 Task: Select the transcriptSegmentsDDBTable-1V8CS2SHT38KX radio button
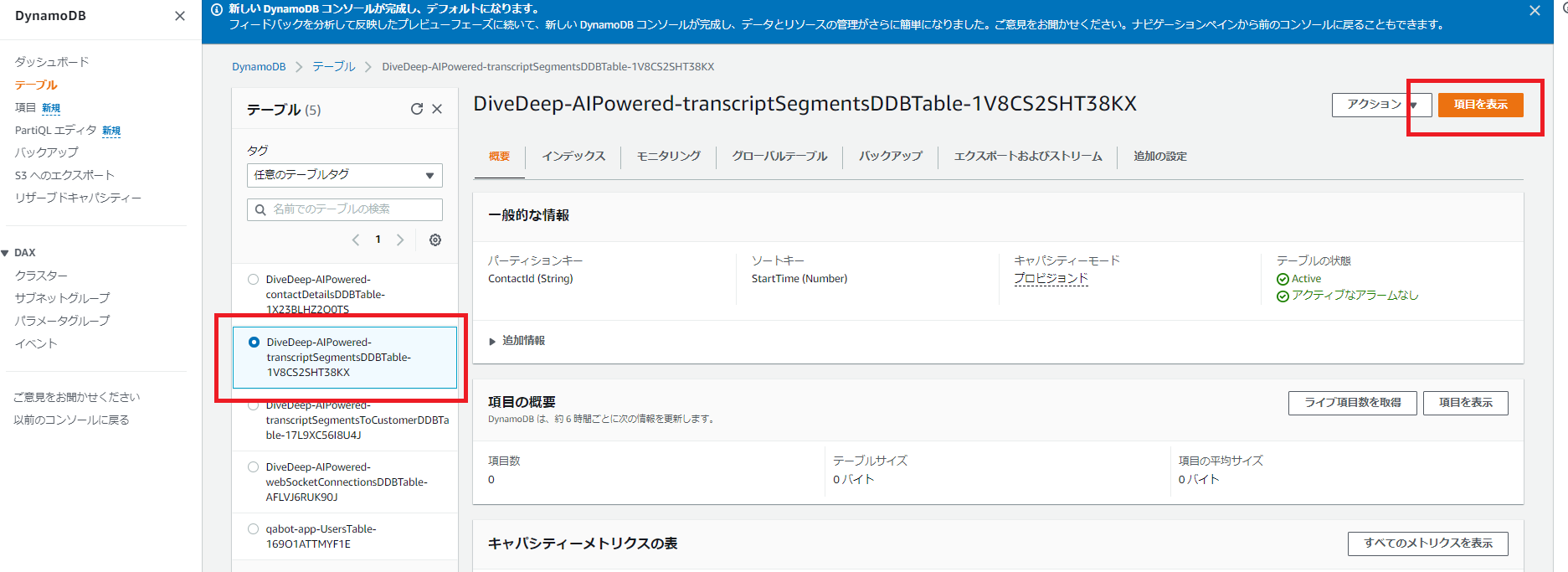coord(254,343)
